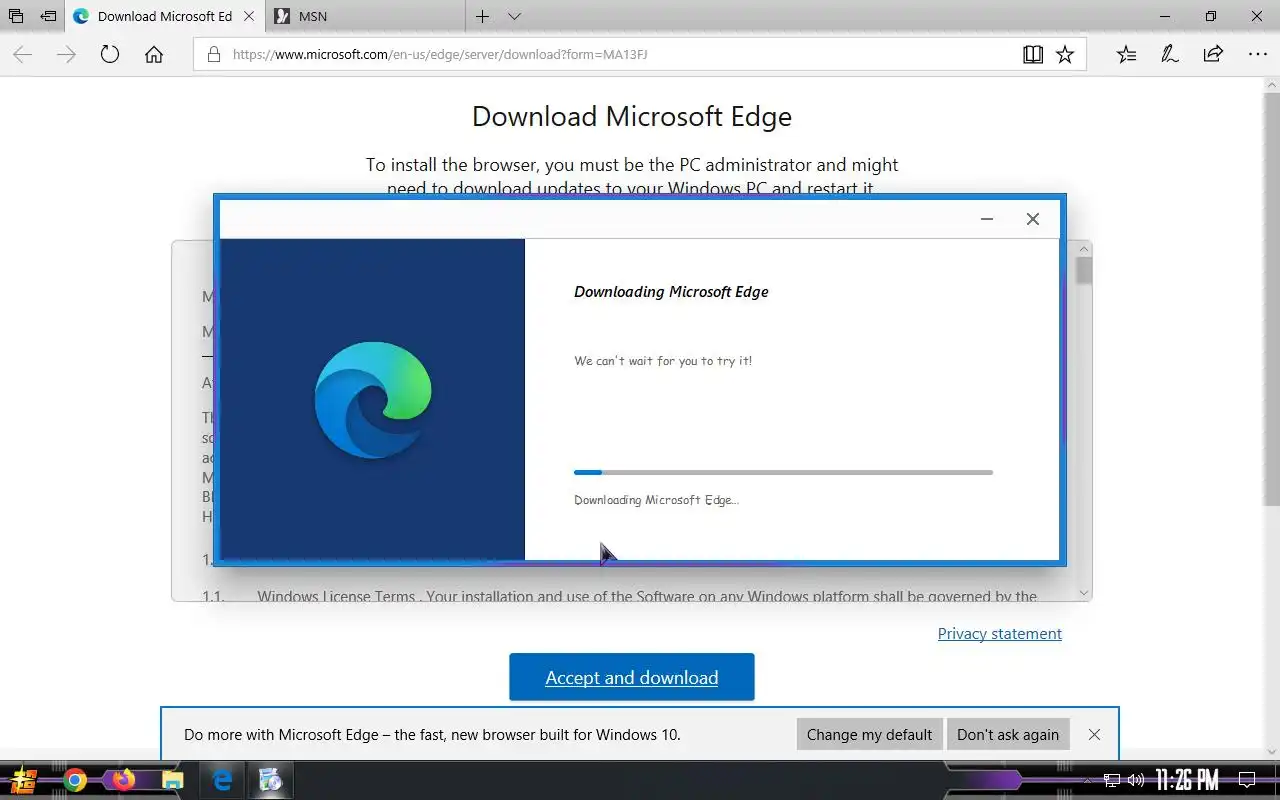Refresh the current page
Viewport: 1280px width, 800px height.
[x=110, y=55]
